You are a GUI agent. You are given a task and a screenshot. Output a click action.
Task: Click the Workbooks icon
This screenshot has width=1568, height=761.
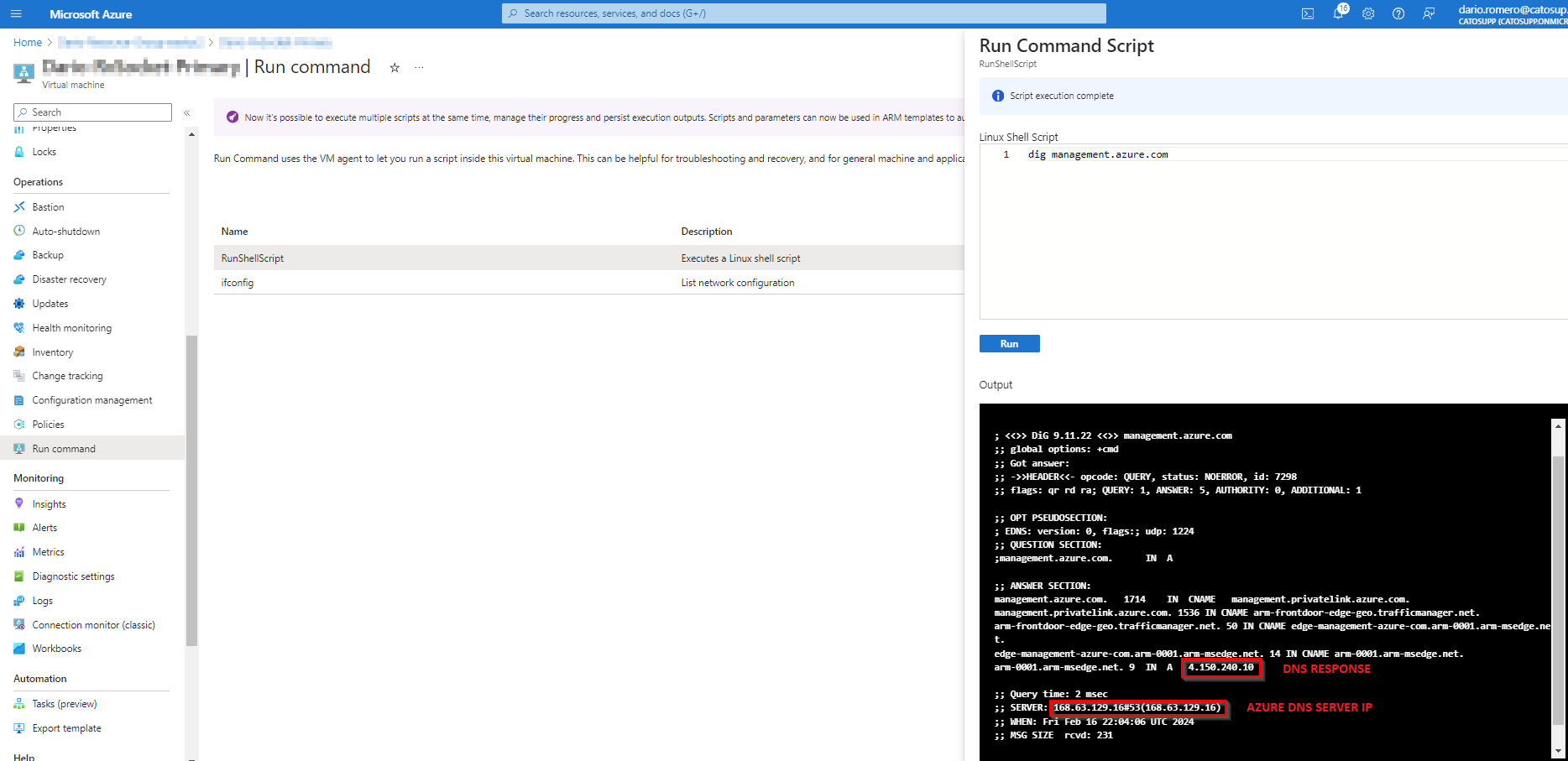click(x=19, y=649)
